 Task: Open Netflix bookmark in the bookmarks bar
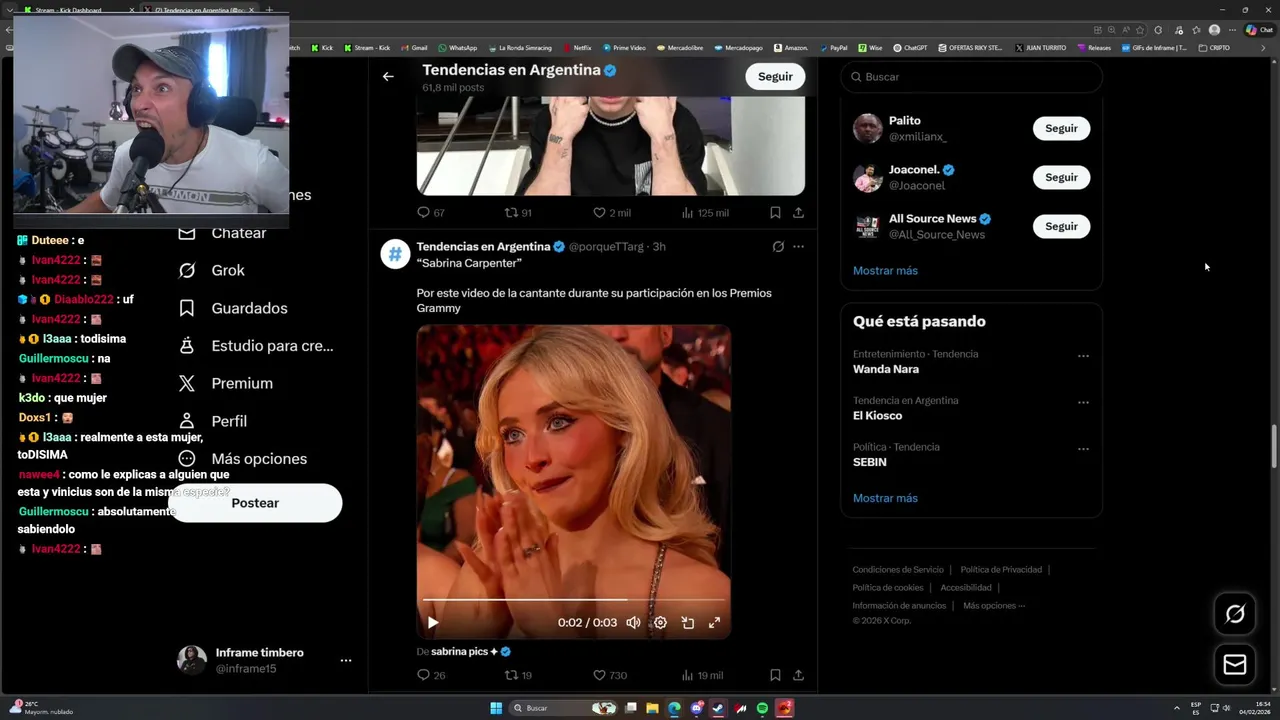(x=576, y=48)
